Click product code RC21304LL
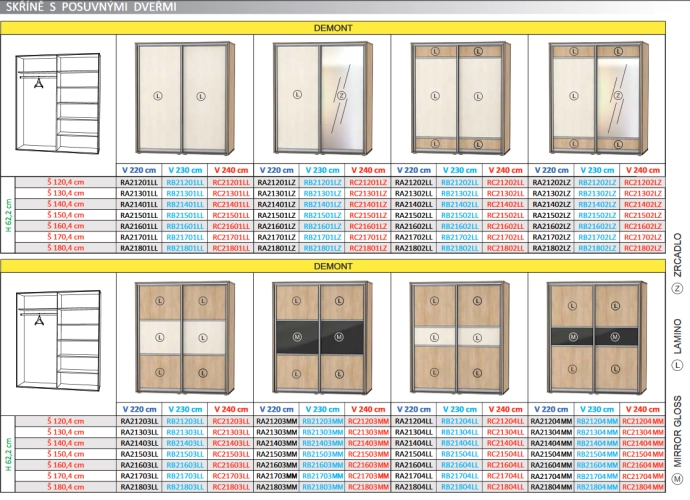Image resolution: width=690 pixels, height=500 pixels. coord(506,432)
